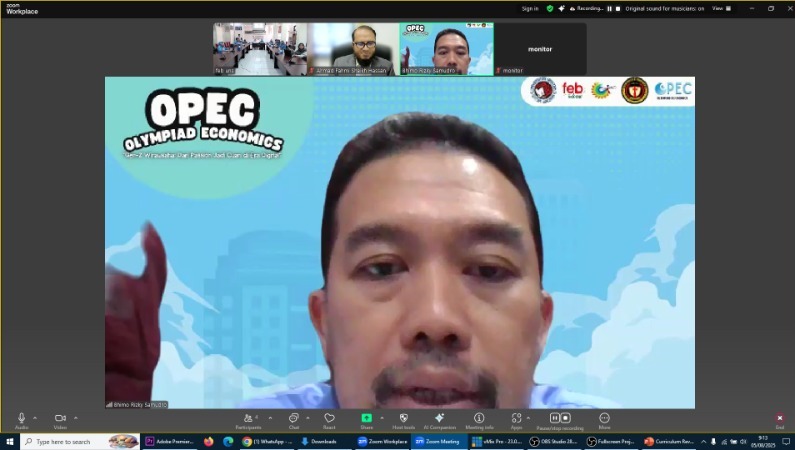795x450 pixels.
Task: Open AI Companion from the meeting toolbar
Action: tap(440, 420)
